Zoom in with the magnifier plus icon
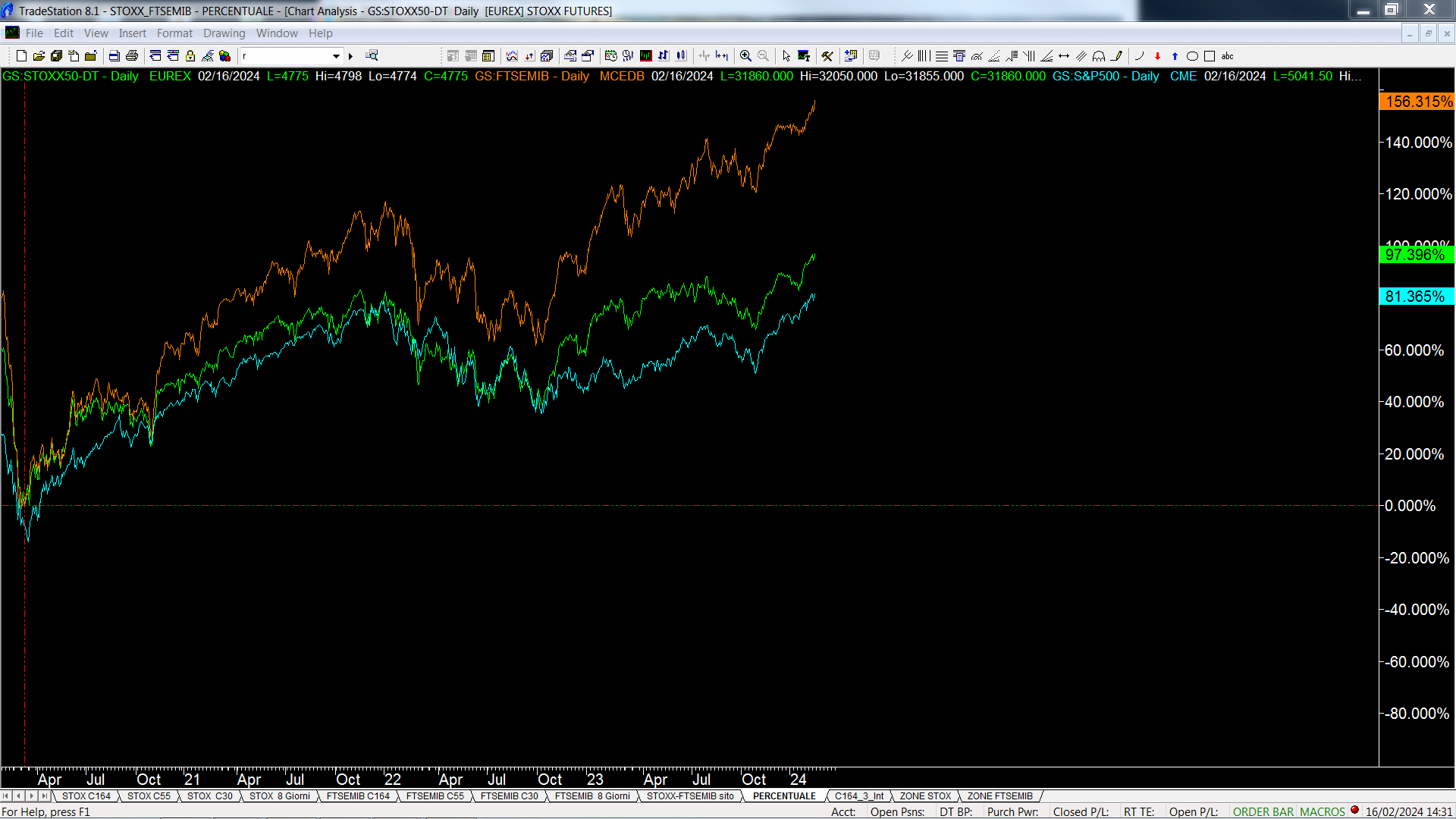This screenshot has width=1456, height=819. (745, 56)
